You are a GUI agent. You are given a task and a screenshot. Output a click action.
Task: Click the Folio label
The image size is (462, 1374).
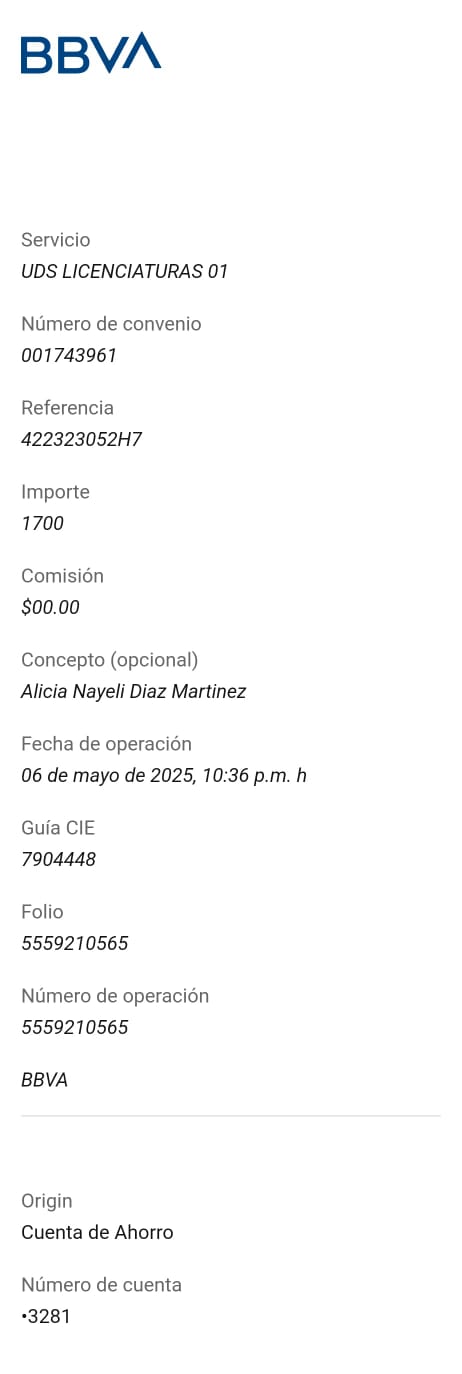[42, 912]
